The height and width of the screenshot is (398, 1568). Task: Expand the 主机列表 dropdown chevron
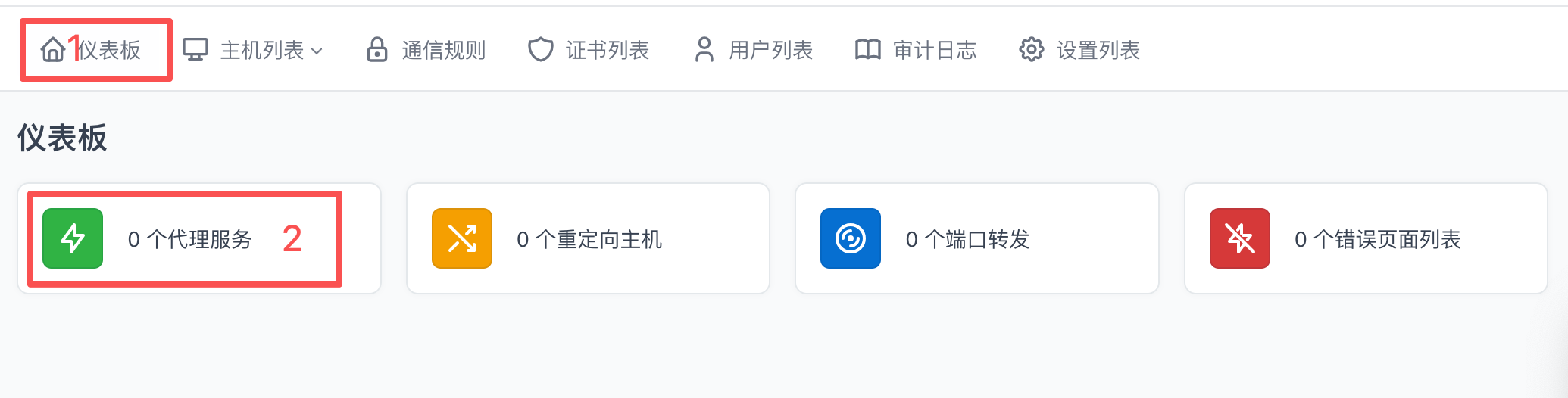(x=317, y=51)
